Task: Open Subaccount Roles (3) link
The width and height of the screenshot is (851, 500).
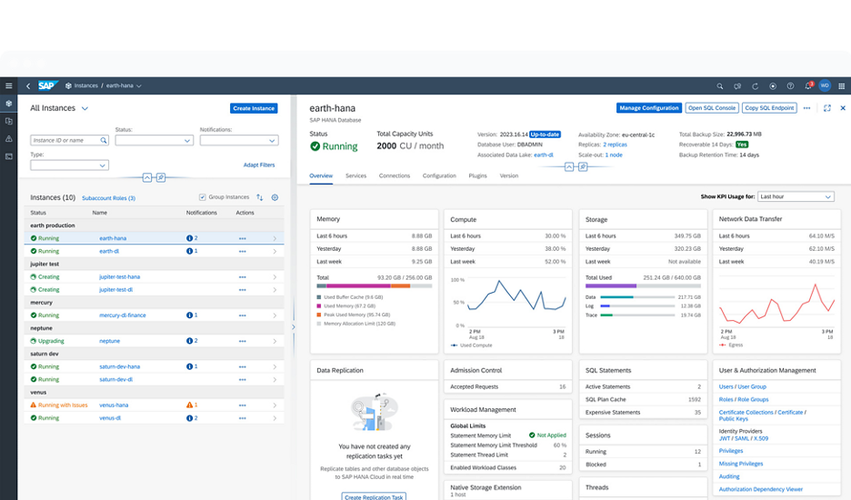Action: click(x=109, y=198)
